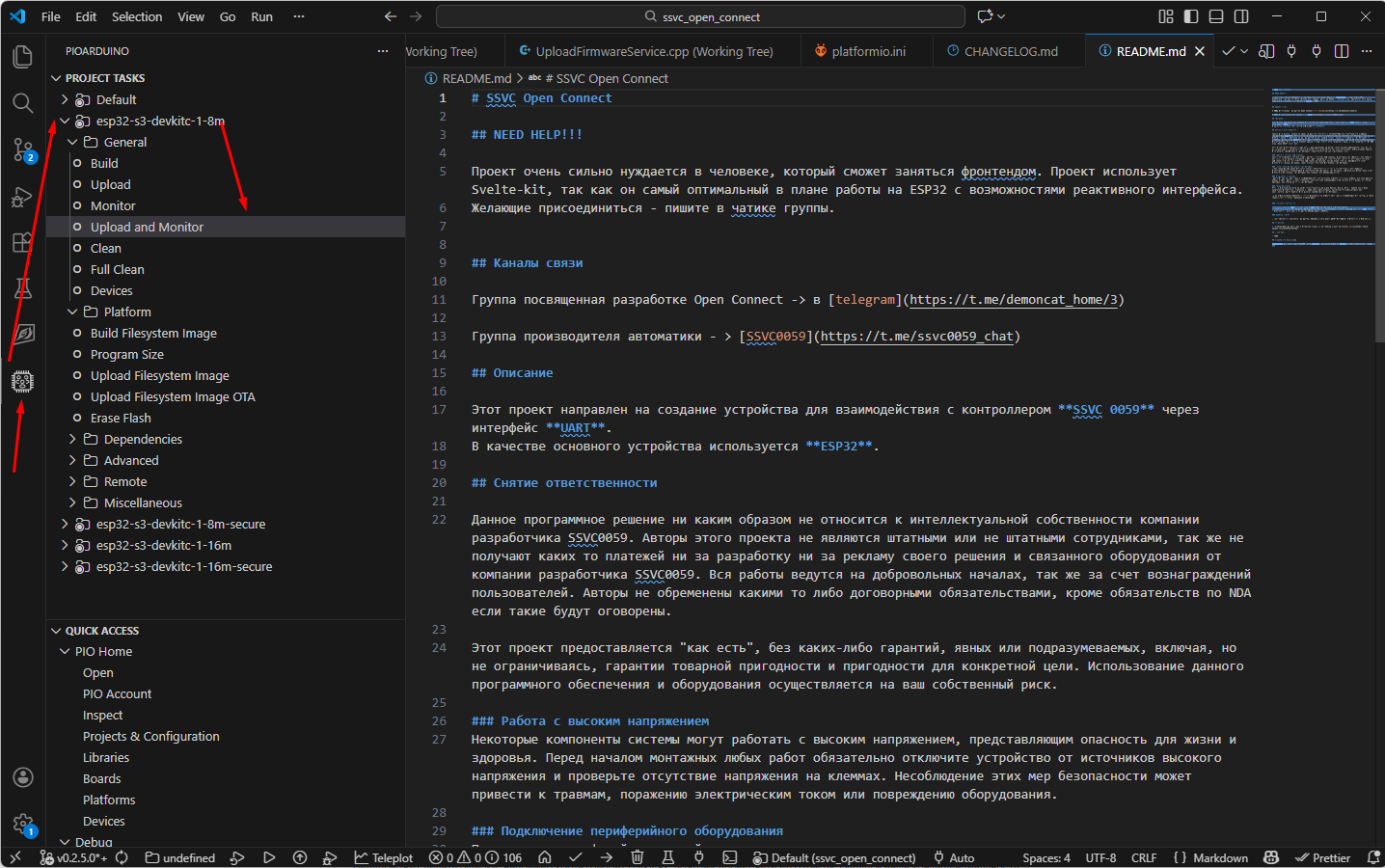Toggle the primary side bar visibility
This screenshot has width=1385, height=868.
click(x=1191, y=16)
